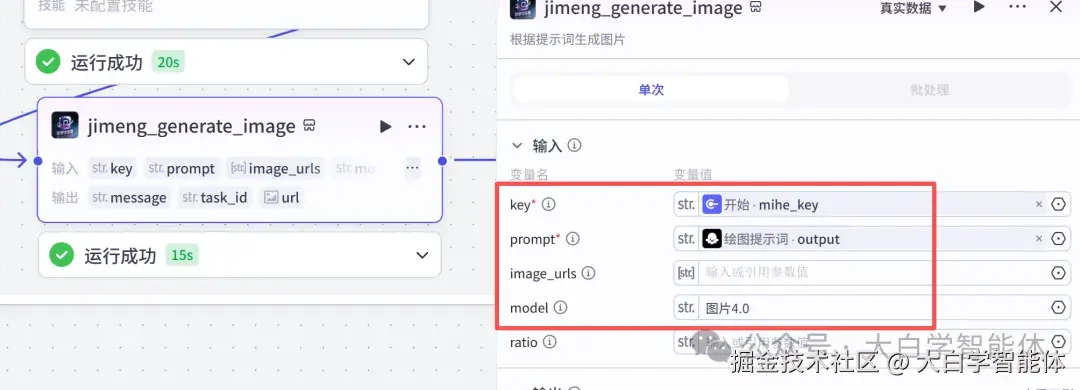
Task: Select the task_id output chip on node
Action: [x=214, y=198]
